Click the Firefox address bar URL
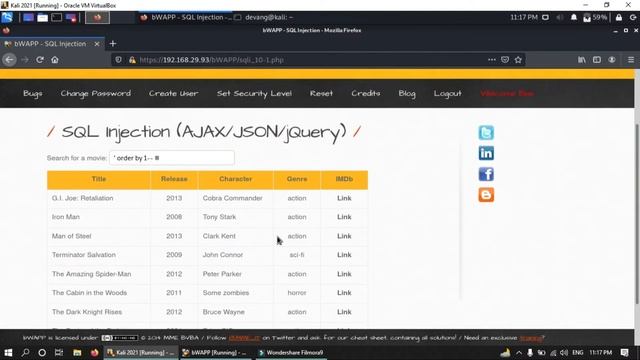The height and width of the screenshot is (360, 640). click(211, 60)
